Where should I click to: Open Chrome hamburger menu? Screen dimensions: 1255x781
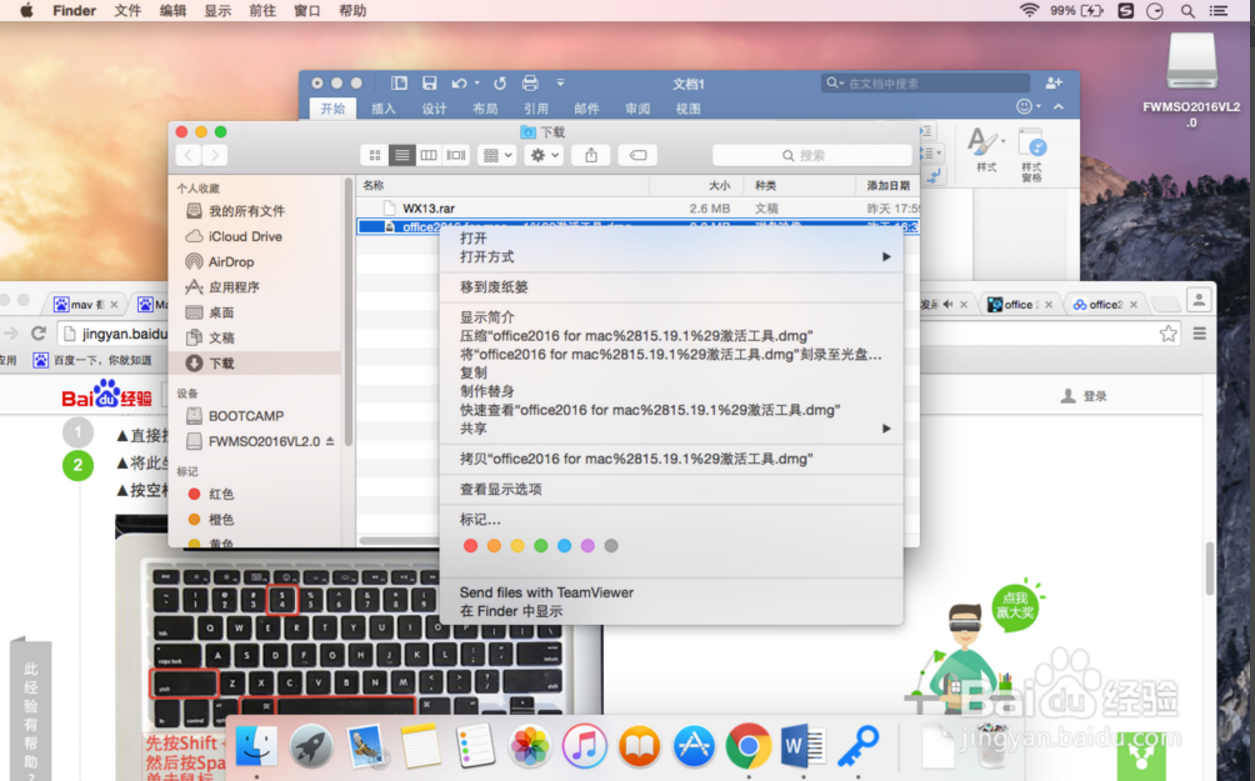tap(1199, 334)
